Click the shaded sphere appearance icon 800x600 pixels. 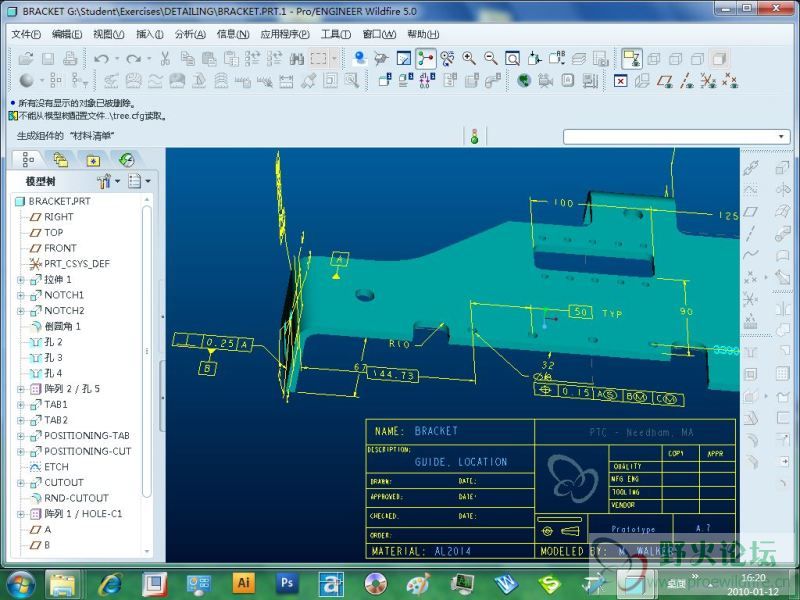pyautogui.click(x=26, y=81)
